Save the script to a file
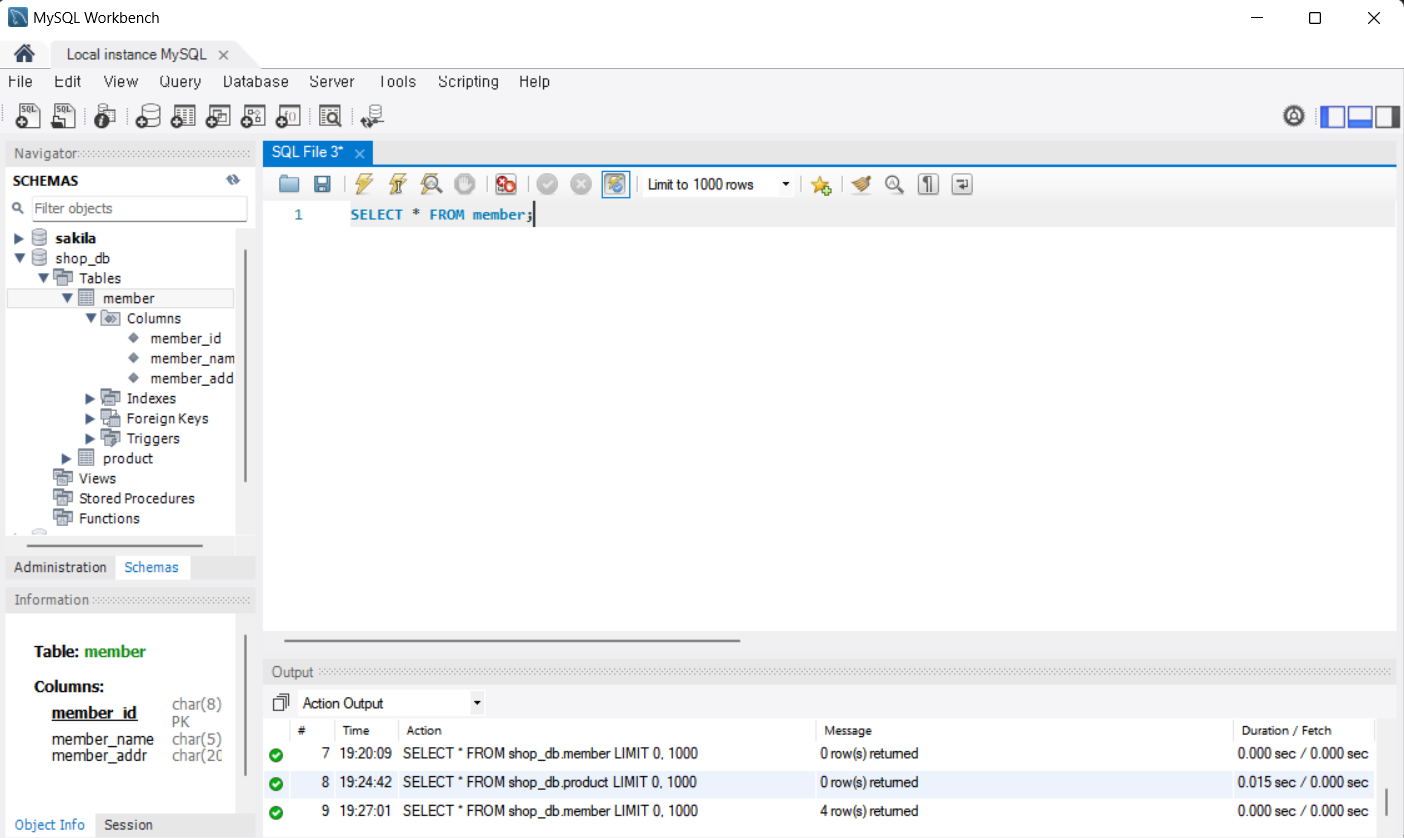The width and height of the screenshot is (1404, 838). pyautogui.click(x=322, y=184)
